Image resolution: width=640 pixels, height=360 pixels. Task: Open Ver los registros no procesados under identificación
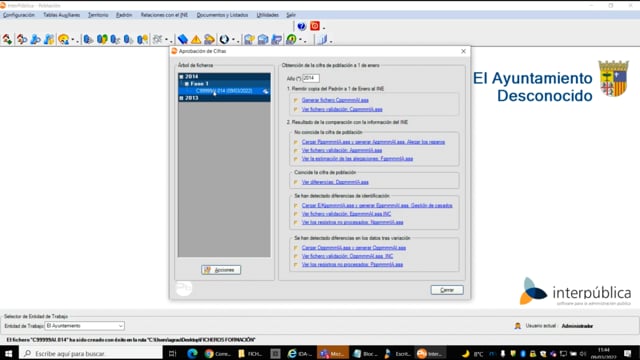[352, 222]
